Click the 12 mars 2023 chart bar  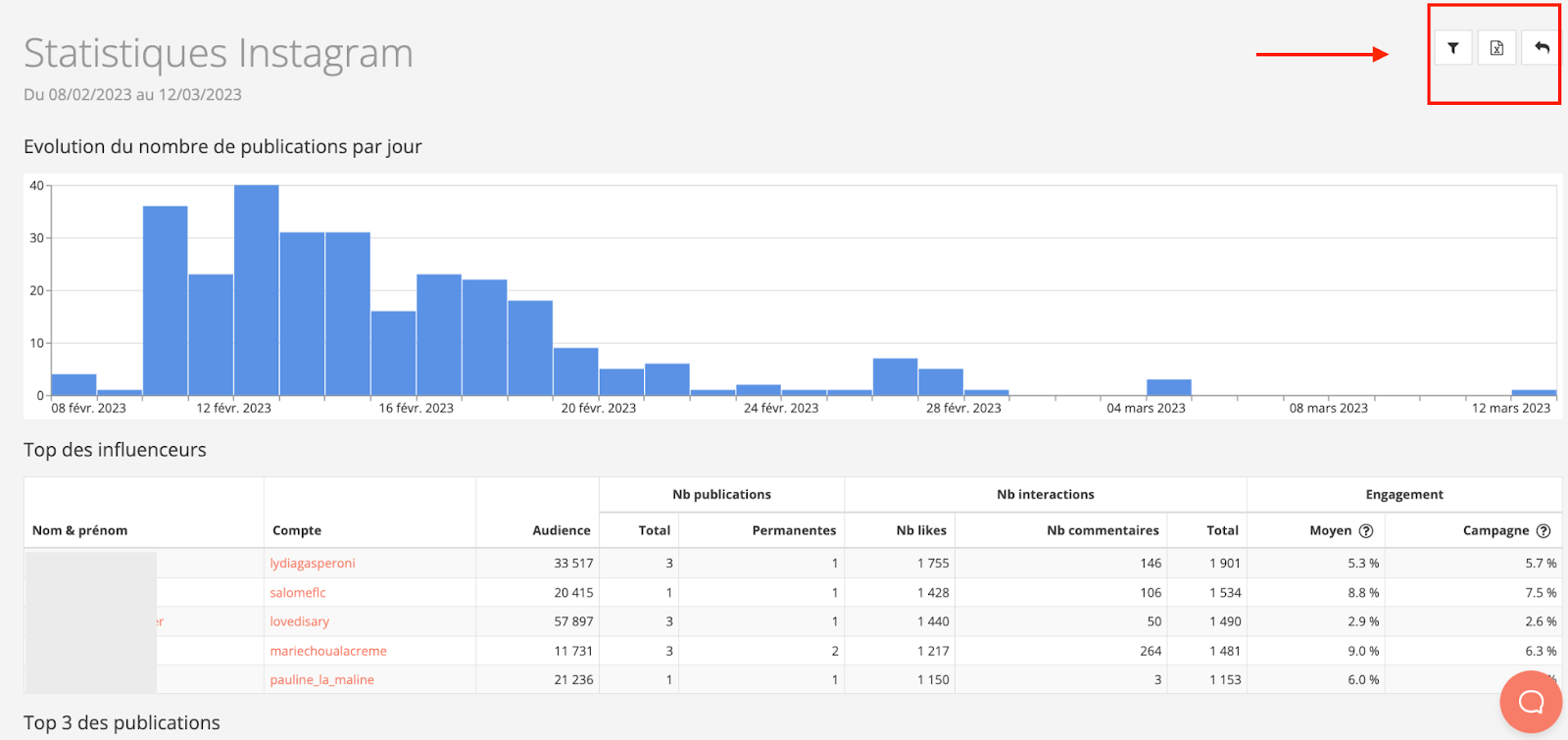pyautogui.click(x=1534, y=393)
